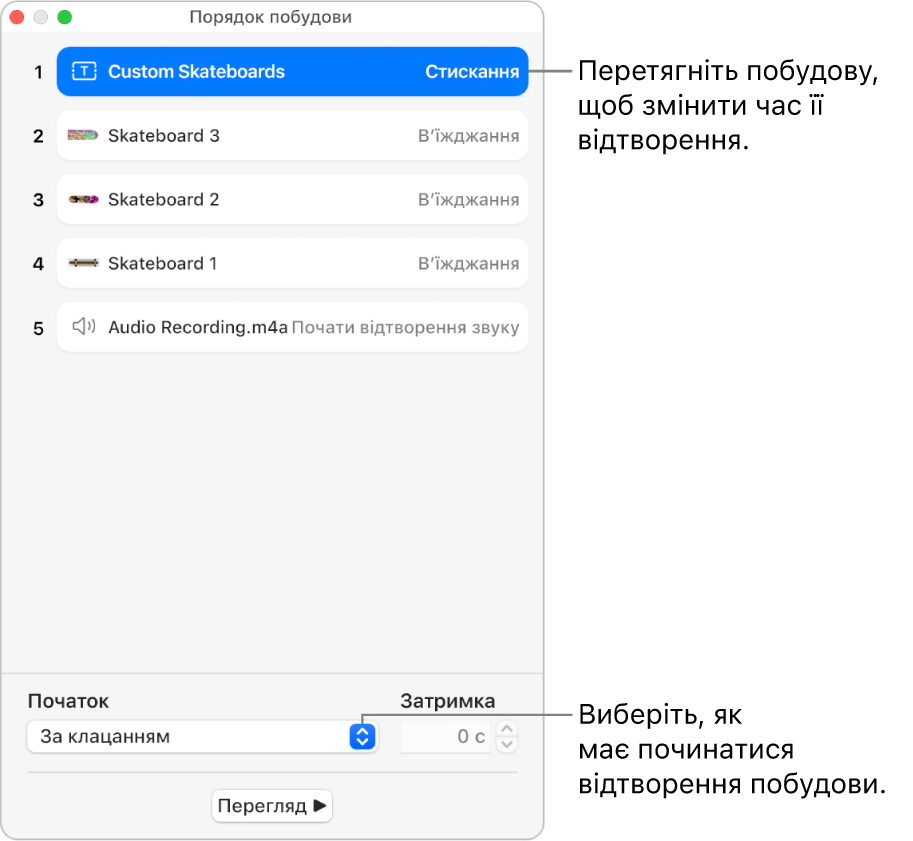Click the Перегляд preview button
Screen dimensions: 913x841
(x=272, y=806)
